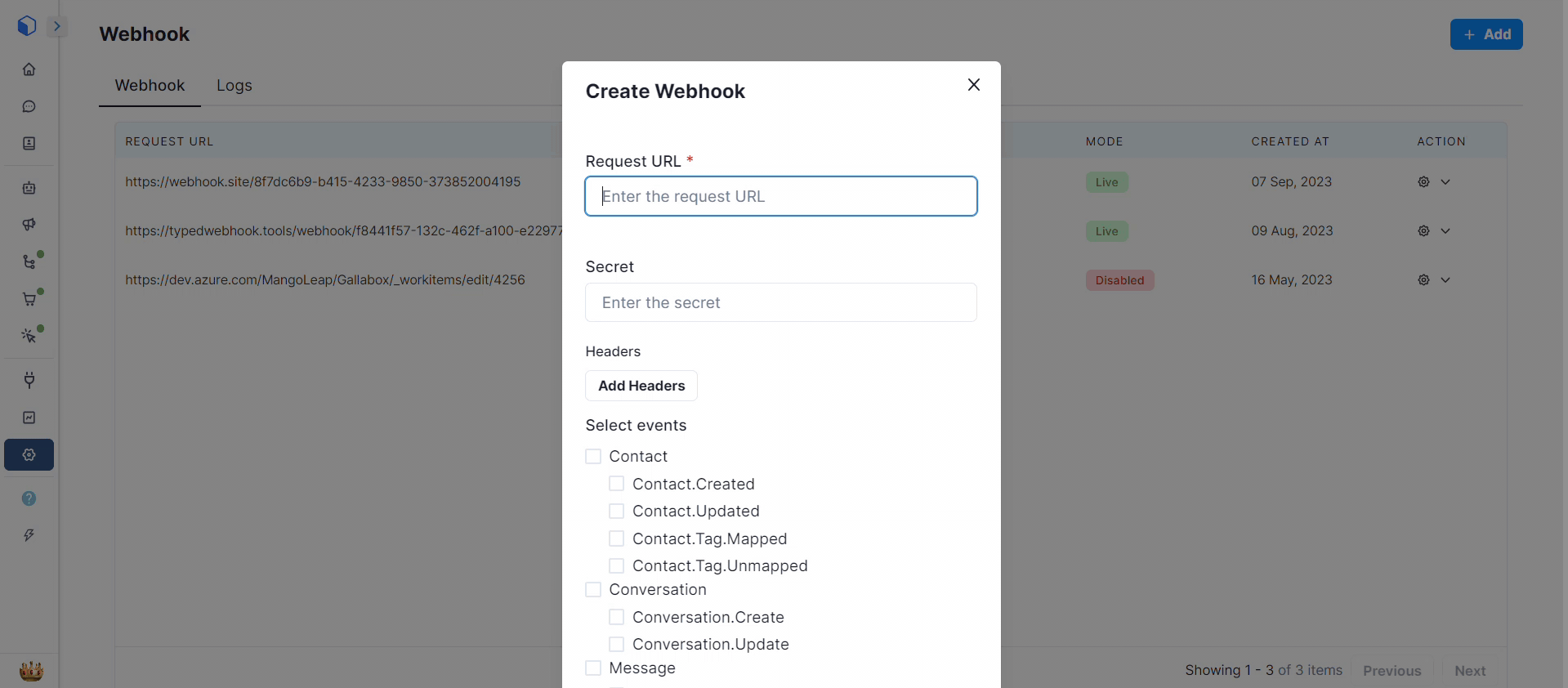Open the broadcast megaphone icon
This screenshot has width=1568, height=688.
tap(29, 225)
